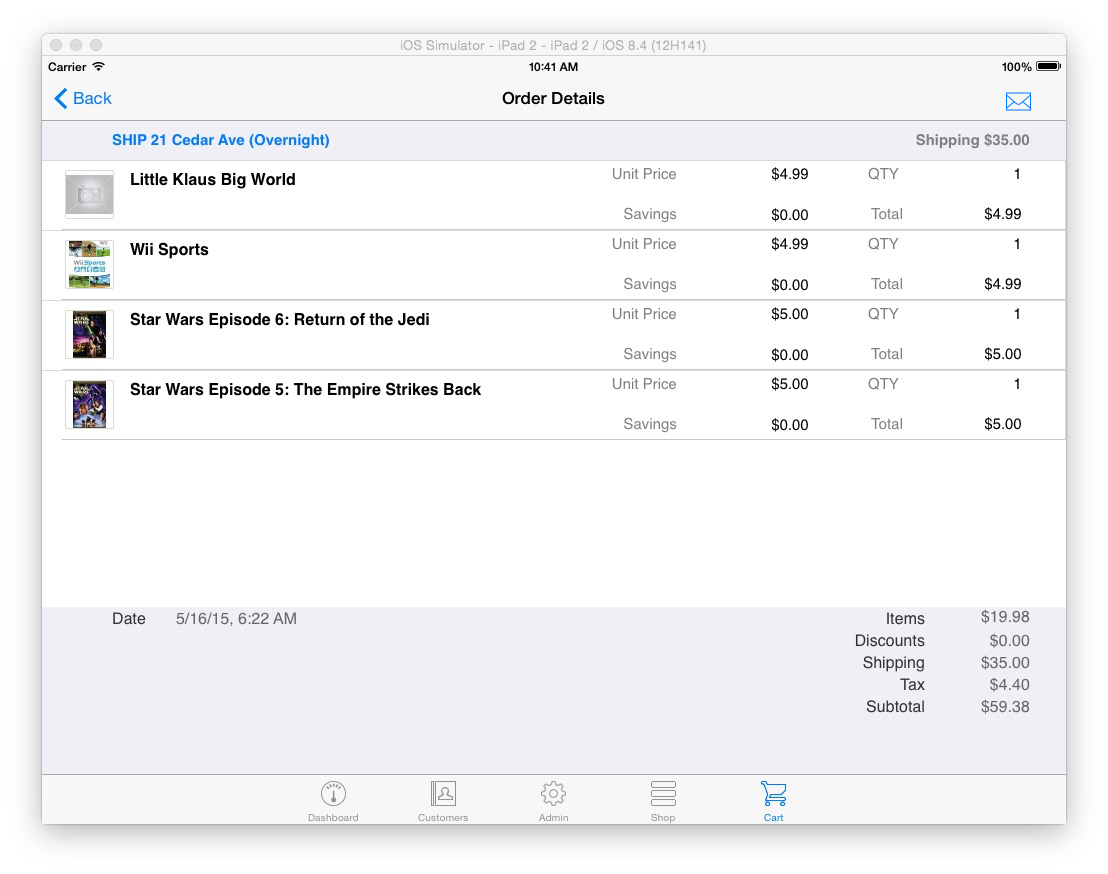Image resolution: width=1108 pixels, height=874 pixels.
Task: Click Wii Sports savings $0.00
Action: [x=789, y=284]
